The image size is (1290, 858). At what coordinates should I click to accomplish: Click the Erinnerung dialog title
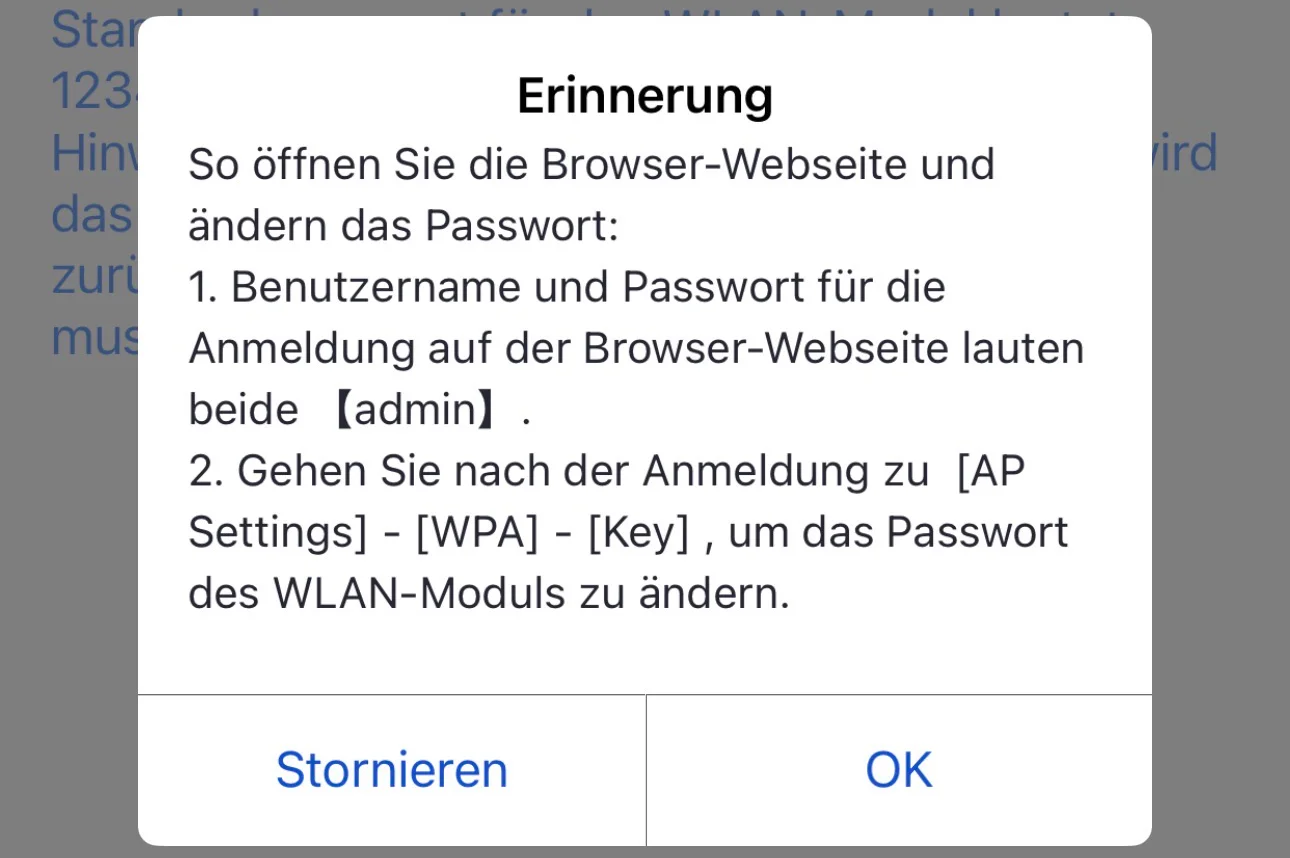[x=644, y=95]
